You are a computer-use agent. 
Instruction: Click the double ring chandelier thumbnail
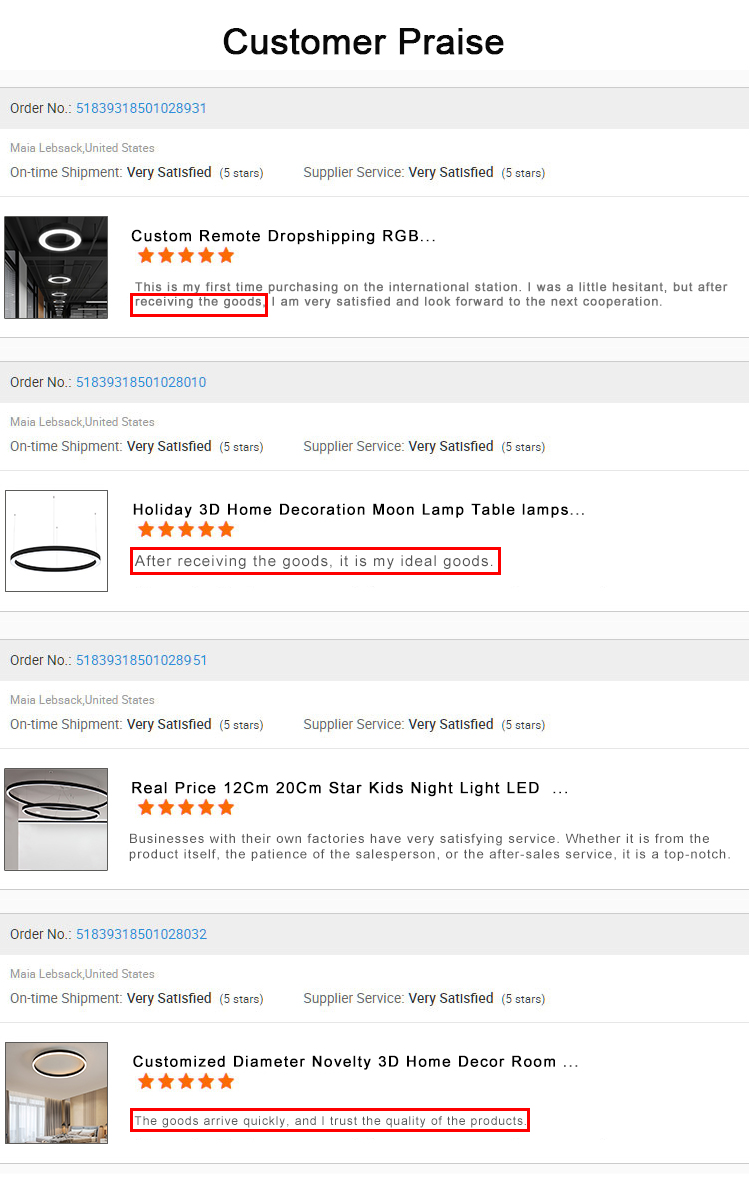[56, 819]
